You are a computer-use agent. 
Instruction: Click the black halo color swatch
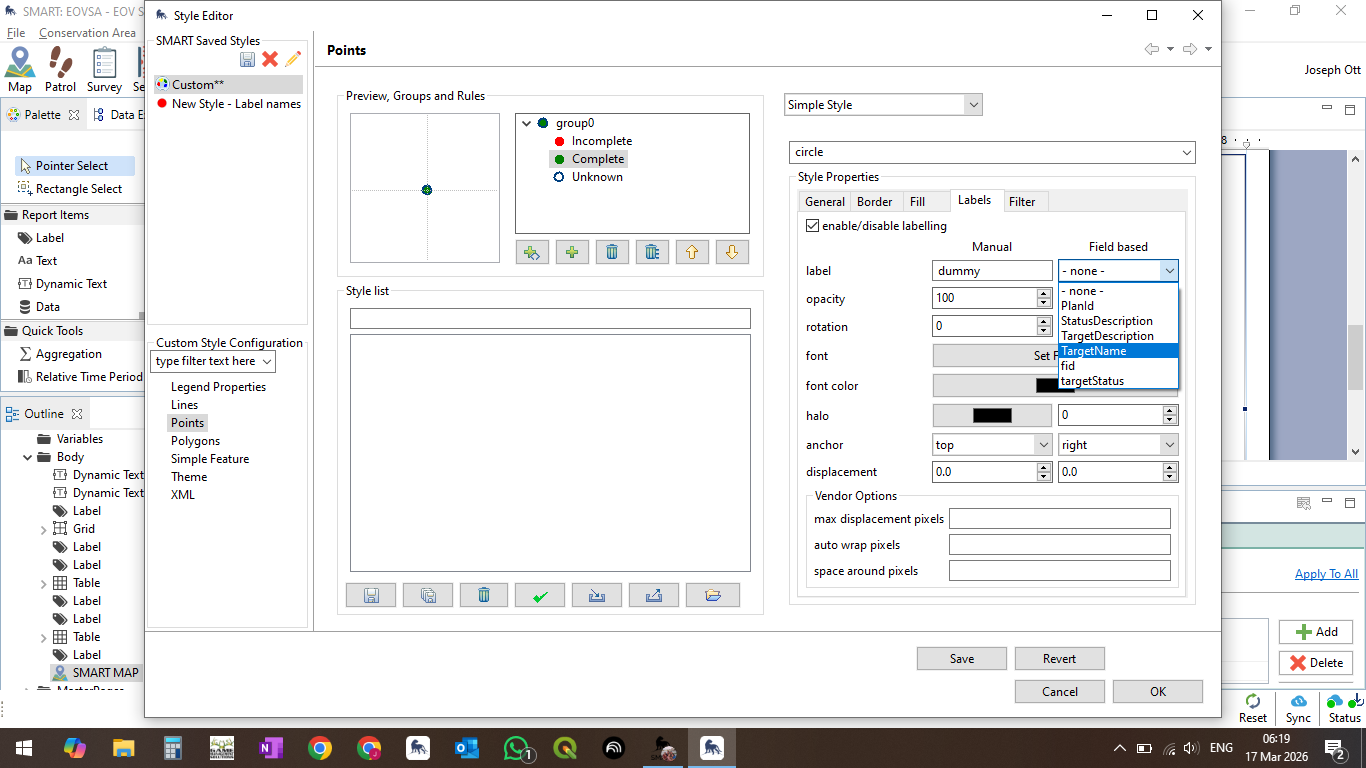pos(992,415)
